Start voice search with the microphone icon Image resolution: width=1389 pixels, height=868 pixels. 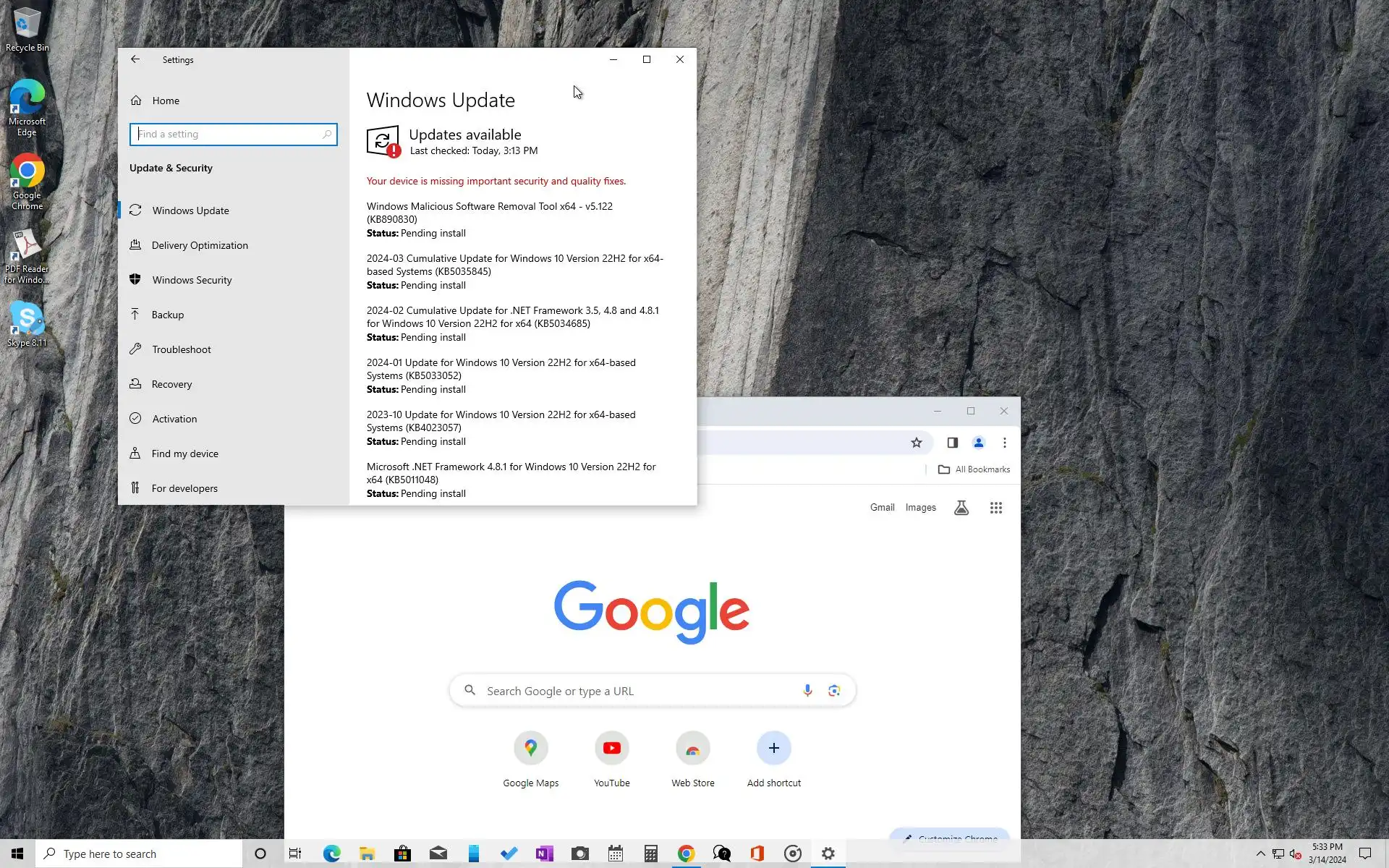(x=807, y=691)
